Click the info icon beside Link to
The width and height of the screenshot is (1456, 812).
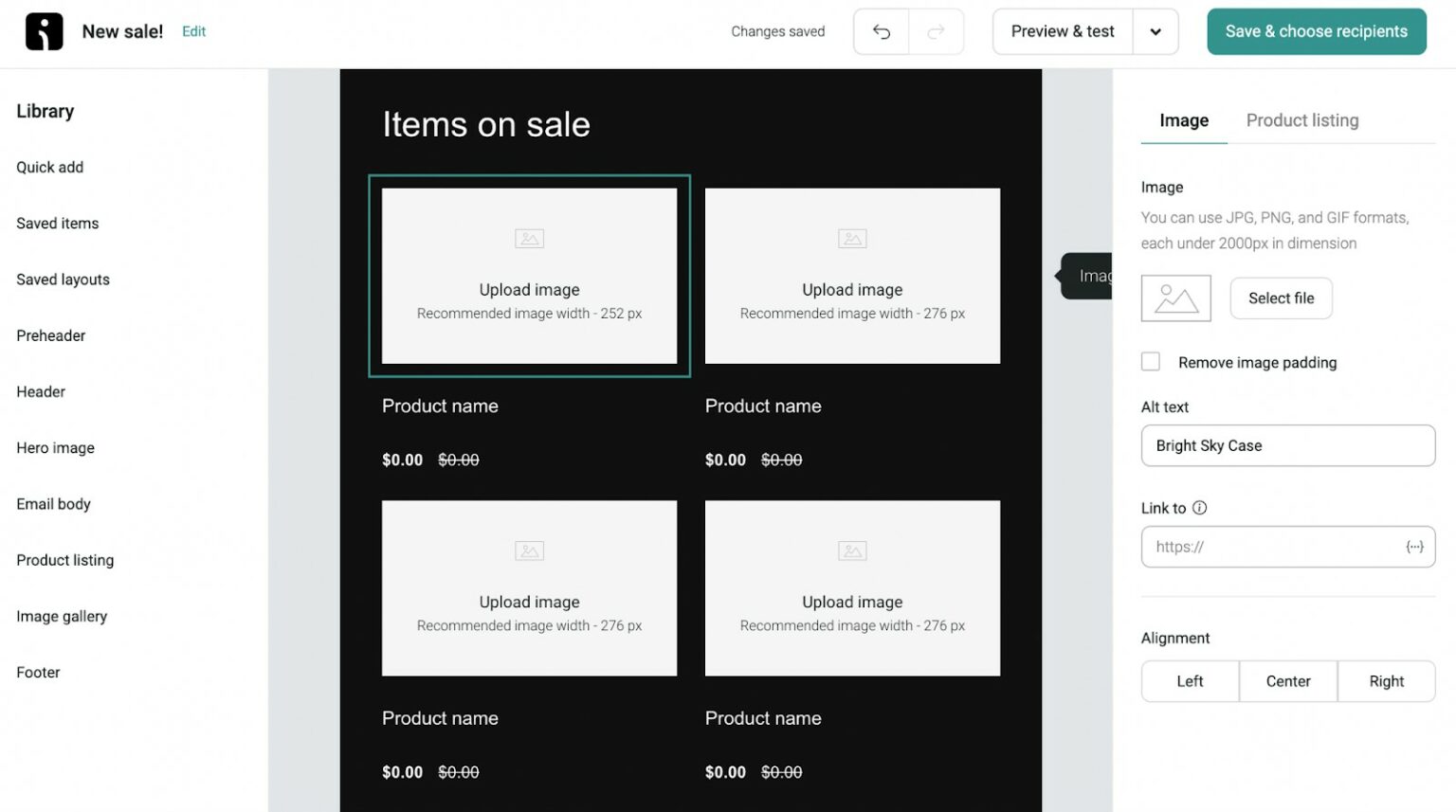(x=1200, y=508)
